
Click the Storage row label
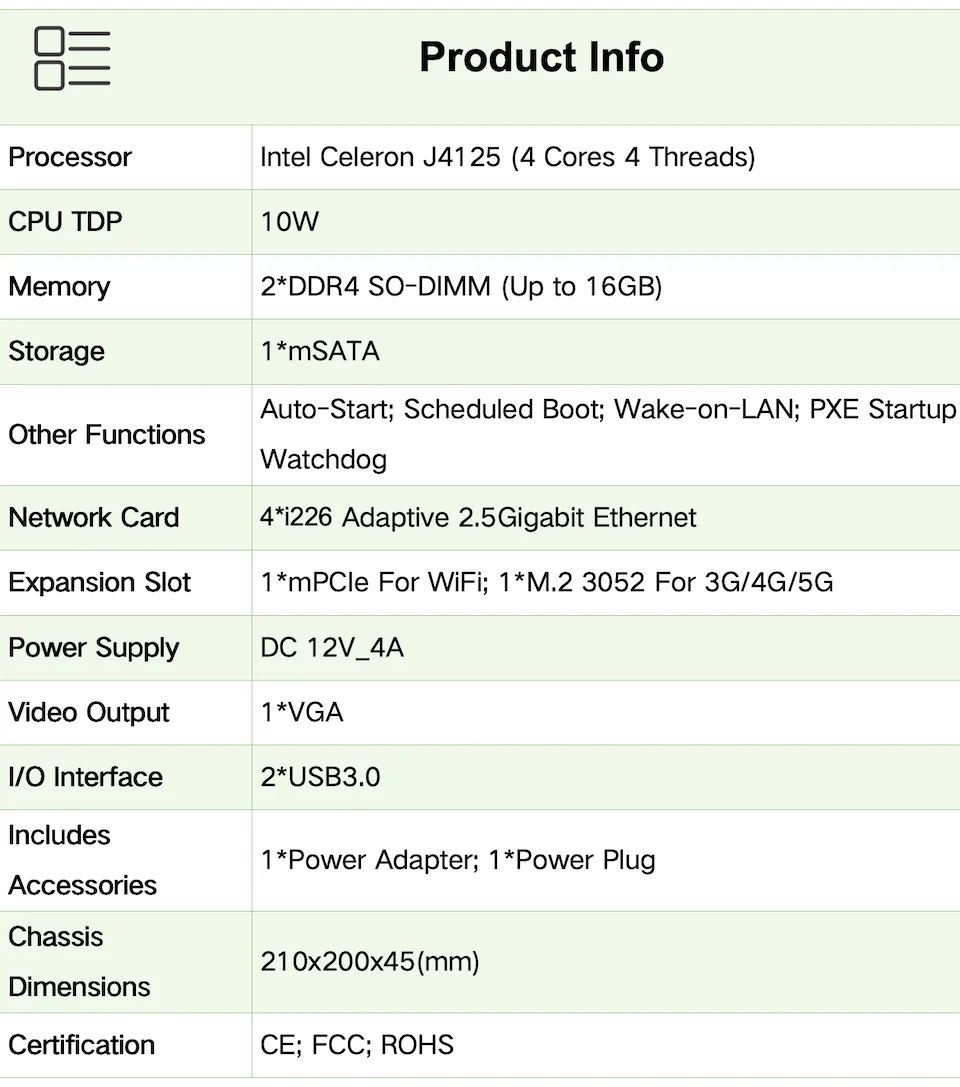(56, 352)
